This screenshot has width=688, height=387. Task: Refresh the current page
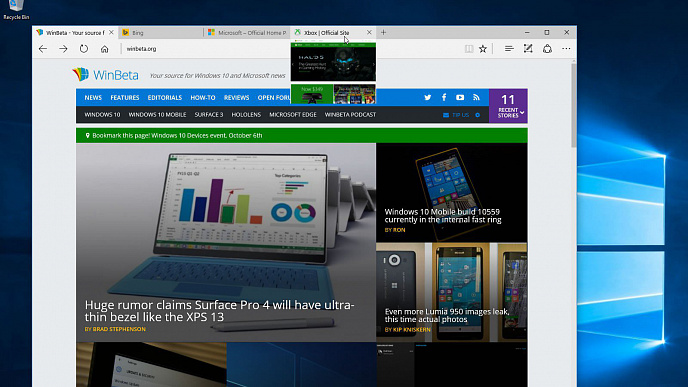tap(84, 49)
